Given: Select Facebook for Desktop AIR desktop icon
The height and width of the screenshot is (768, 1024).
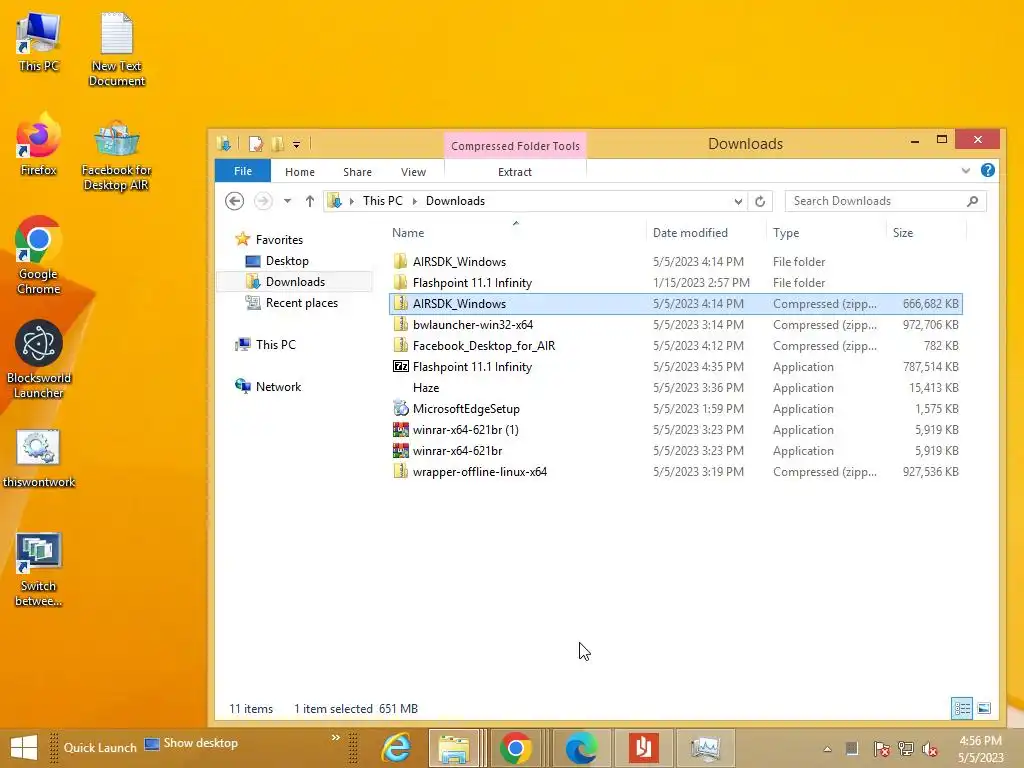Looking at the screenshot, I should click(117, 155).
